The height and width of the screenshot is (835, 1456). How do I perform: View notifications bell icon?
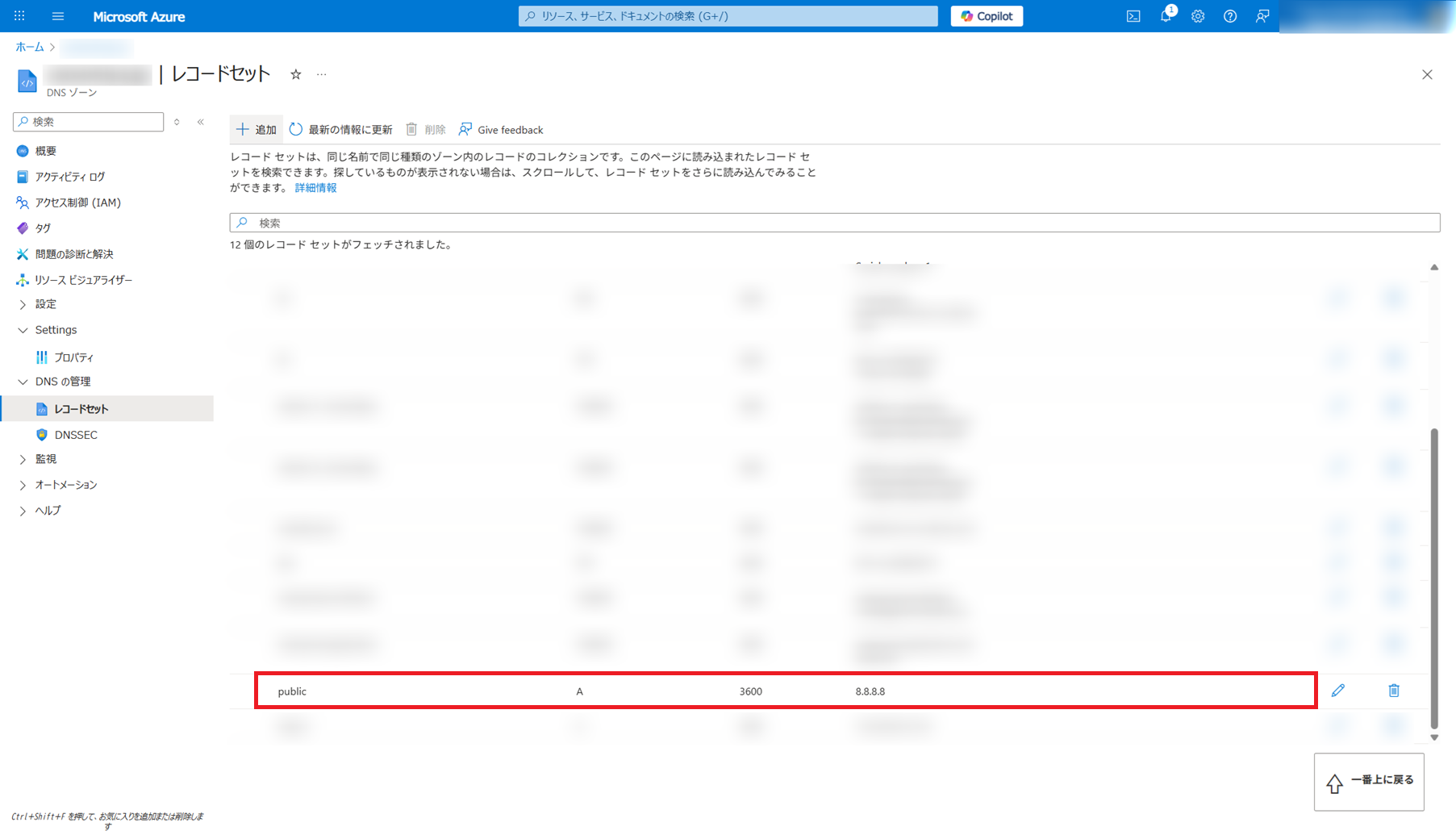click(1166, 16)
